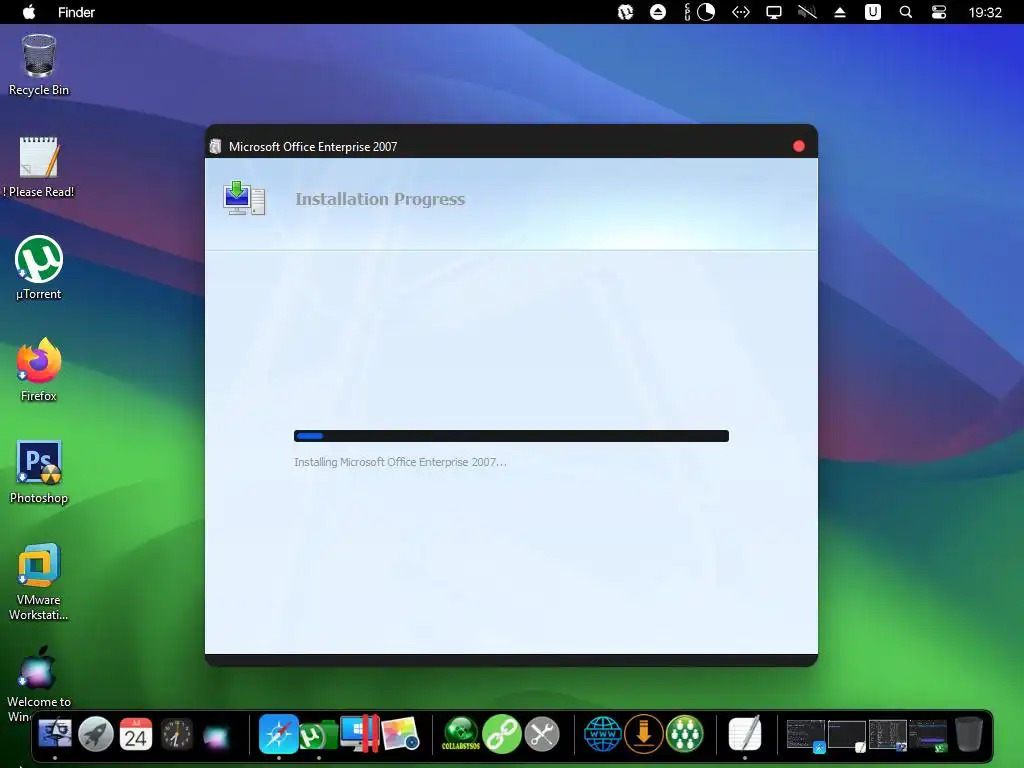Image resolution: width=1024 pixels, height=768 pixels.
Task: Open the TextEdit notepad-with-pen dock icon
Action: pos(745,734)
